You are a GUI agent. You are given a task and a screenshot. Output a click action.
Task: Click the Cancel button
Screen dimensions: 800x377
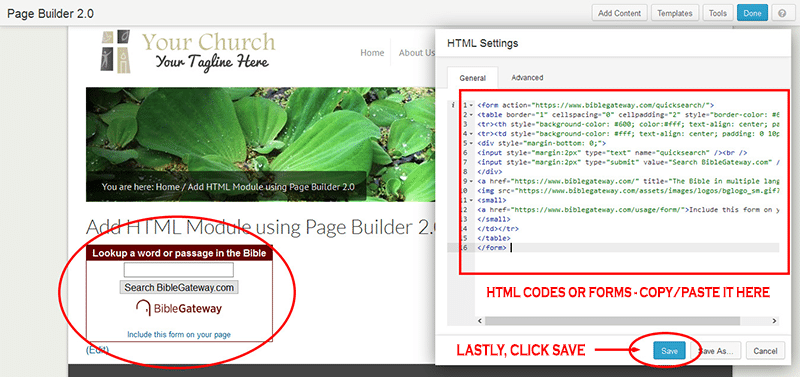click(765, 351)
